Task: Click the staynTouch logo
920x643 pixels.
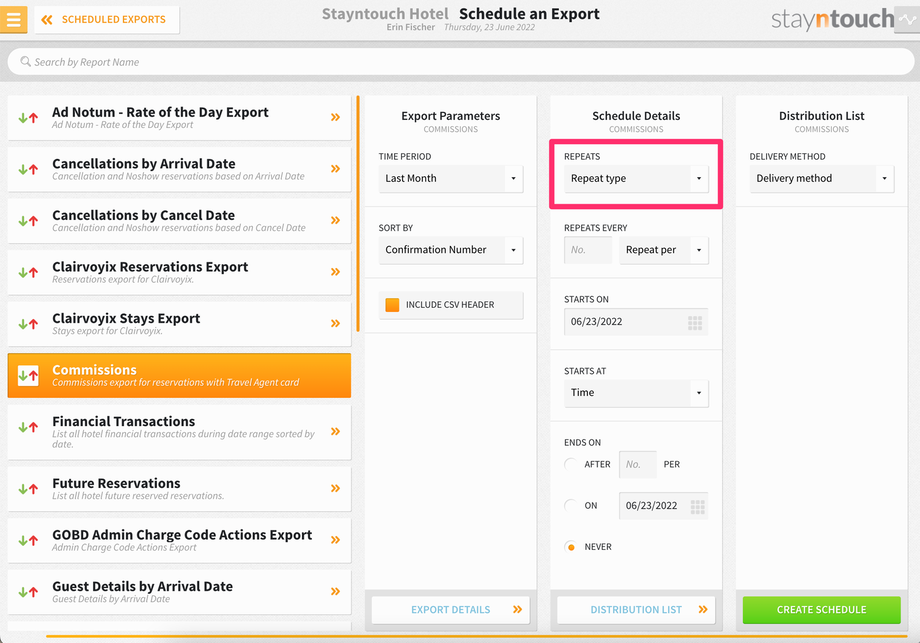Action: pyautogui.click(x=832, y=19)
